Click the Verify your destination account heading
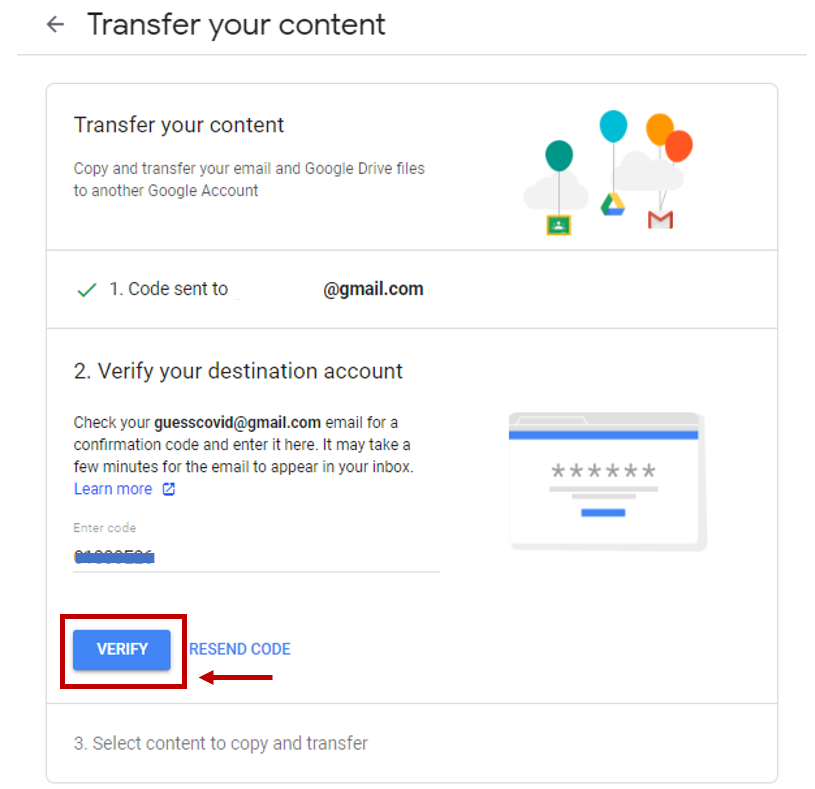Screen dimensions: 815x789 (x=238, y=371)
